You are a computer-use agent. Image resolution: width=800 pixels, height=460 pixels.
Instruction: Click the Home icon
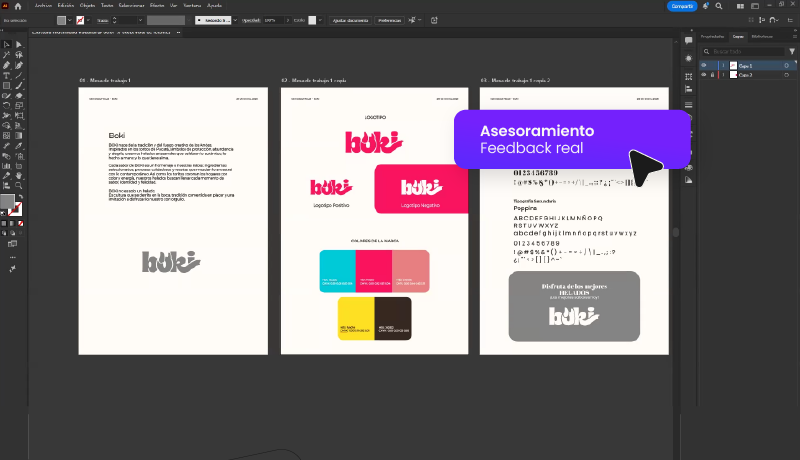coord(18,6)
